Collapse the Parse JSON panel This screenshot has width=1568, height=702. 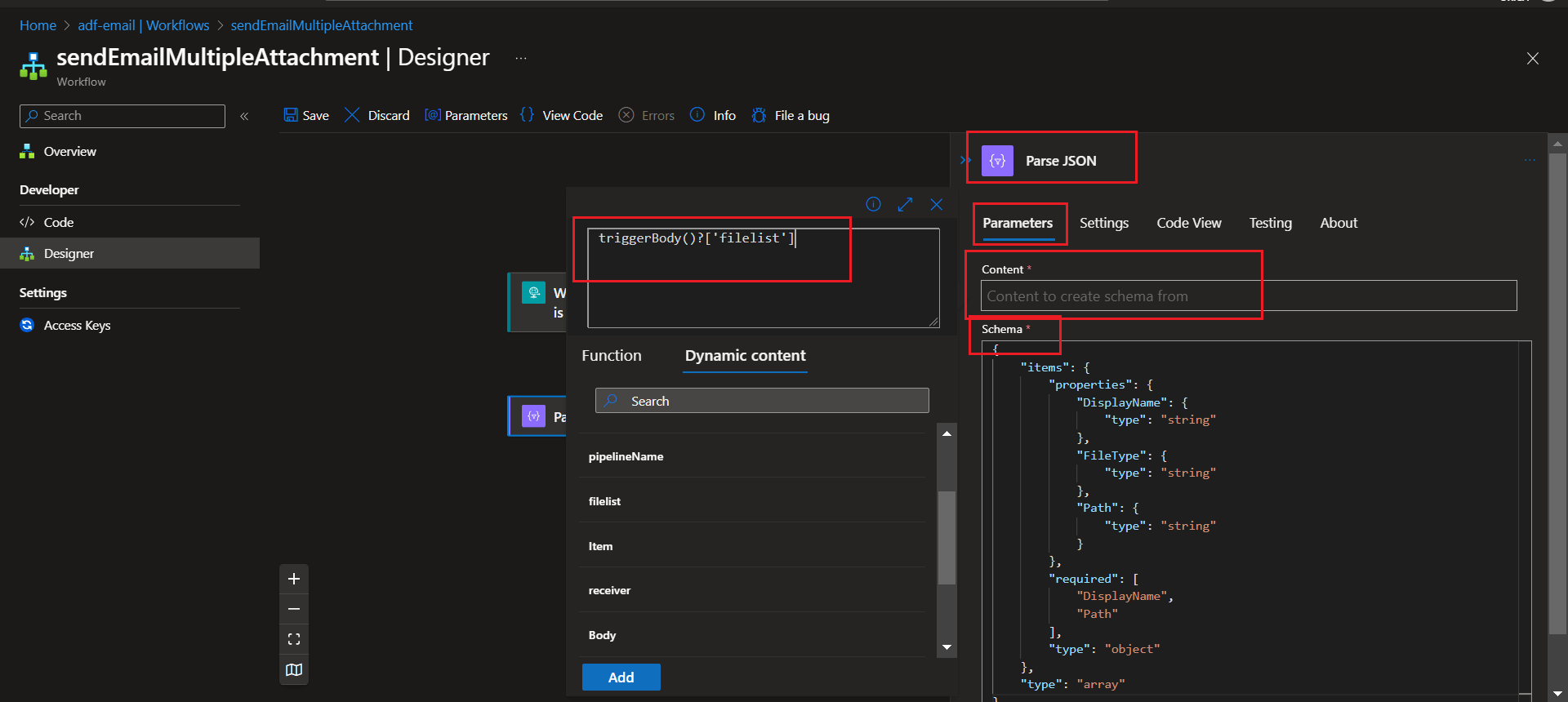coord(964,160)
